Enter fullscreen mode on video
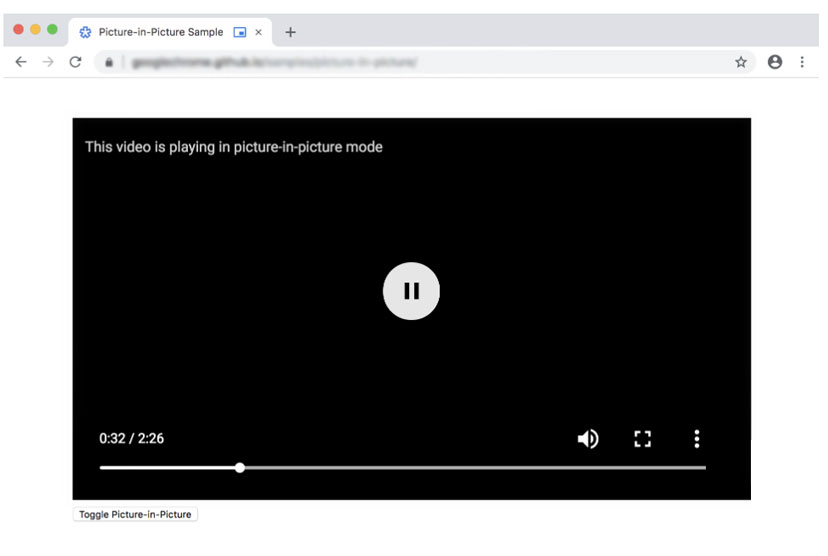 (642, 439)
